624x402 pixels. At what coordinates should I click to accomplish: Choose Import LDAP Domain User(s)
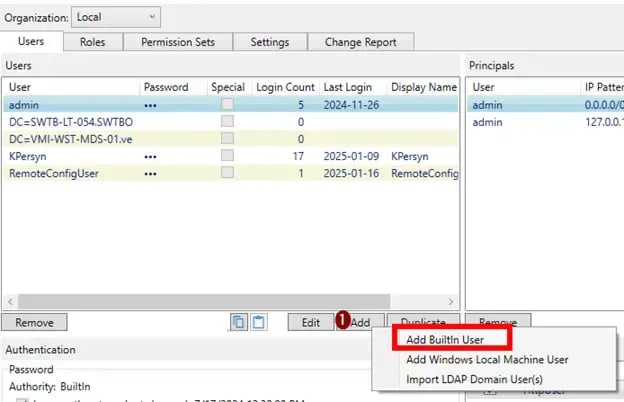point(474,379)
